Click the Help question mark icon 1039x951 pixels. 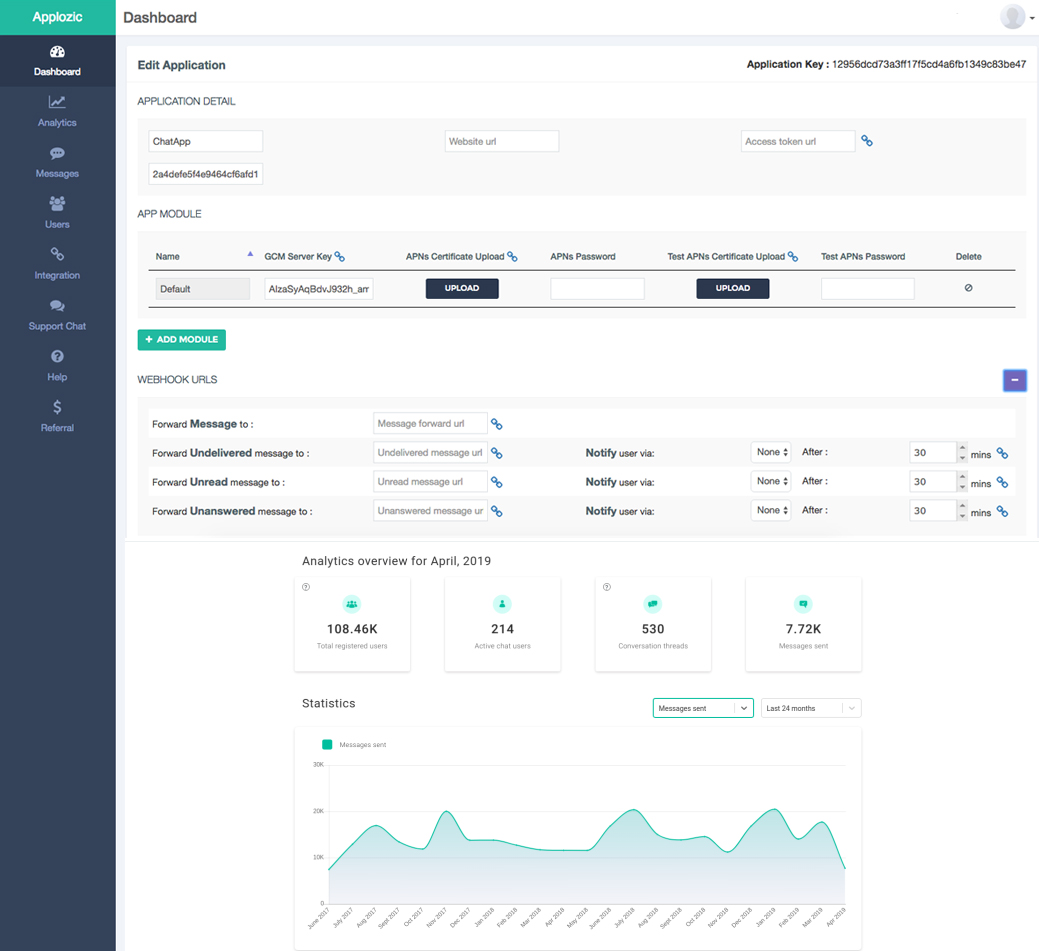click(57, 357)
